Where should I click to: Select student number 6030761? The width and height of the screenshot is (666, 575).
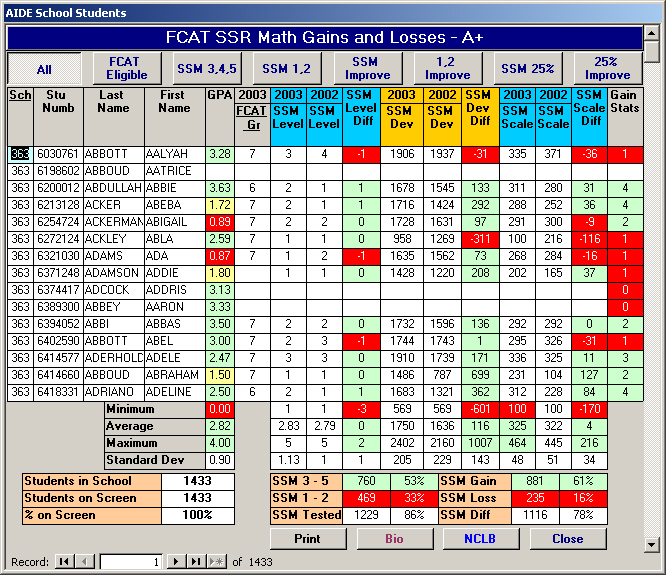point(58,154)
